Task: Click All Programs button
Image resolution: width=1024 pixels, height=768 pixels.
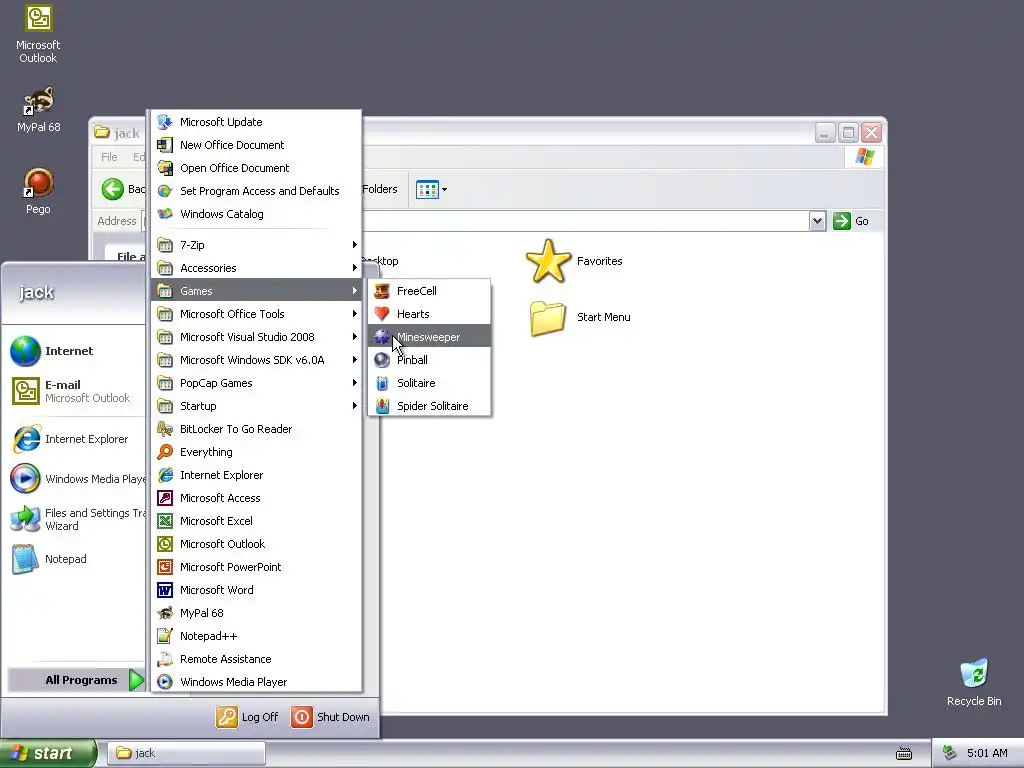Action: (x=76, y=680)
